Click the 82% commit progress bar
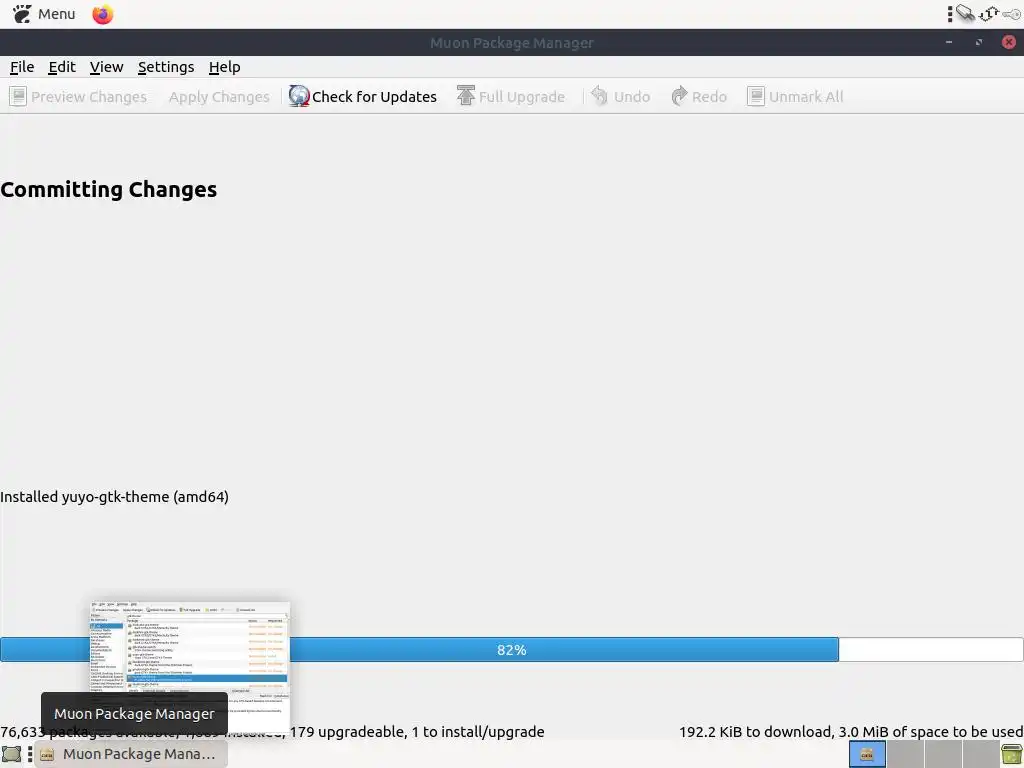 pos(511,650)
